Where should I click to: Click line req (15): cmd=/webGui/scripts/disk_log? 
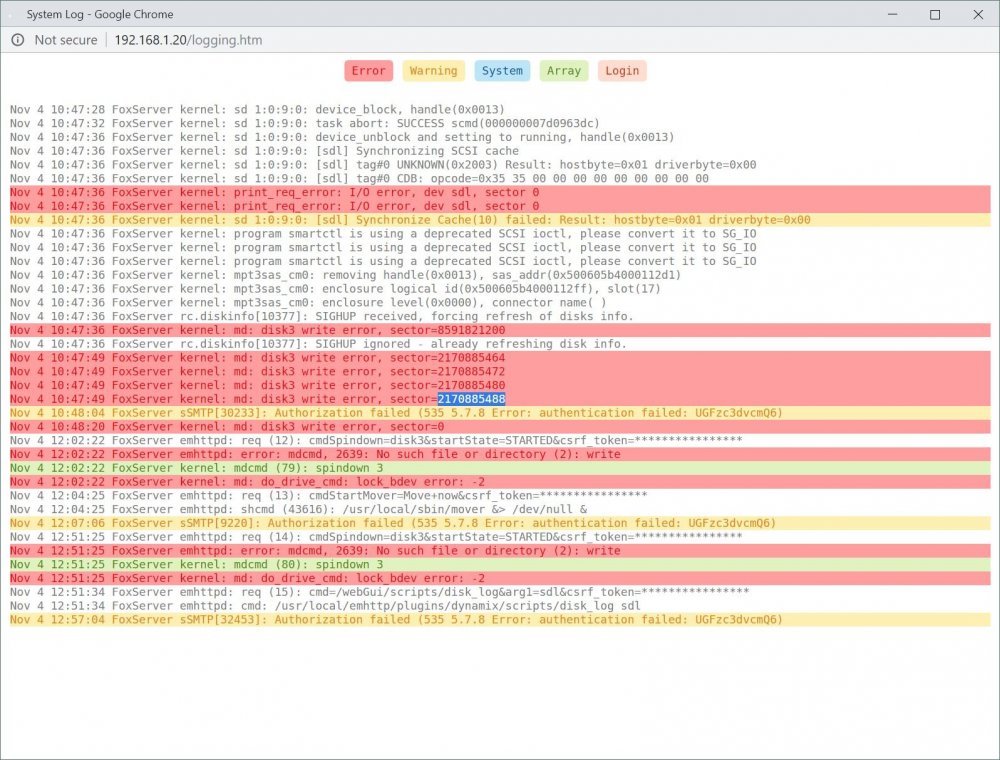click(x=379, y=592)
